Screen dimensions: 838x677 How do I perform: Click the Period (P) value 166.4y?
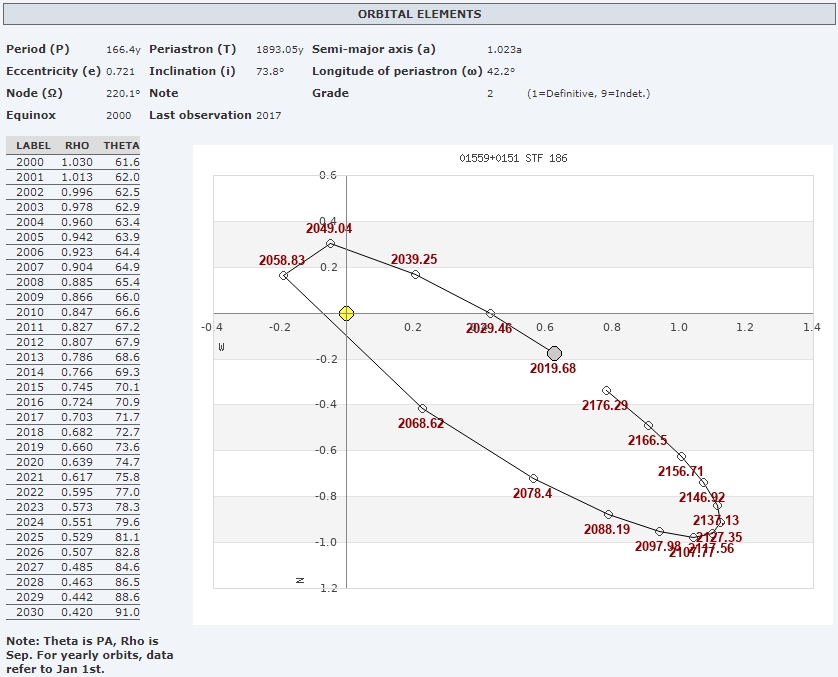click(x=122, y=49)
